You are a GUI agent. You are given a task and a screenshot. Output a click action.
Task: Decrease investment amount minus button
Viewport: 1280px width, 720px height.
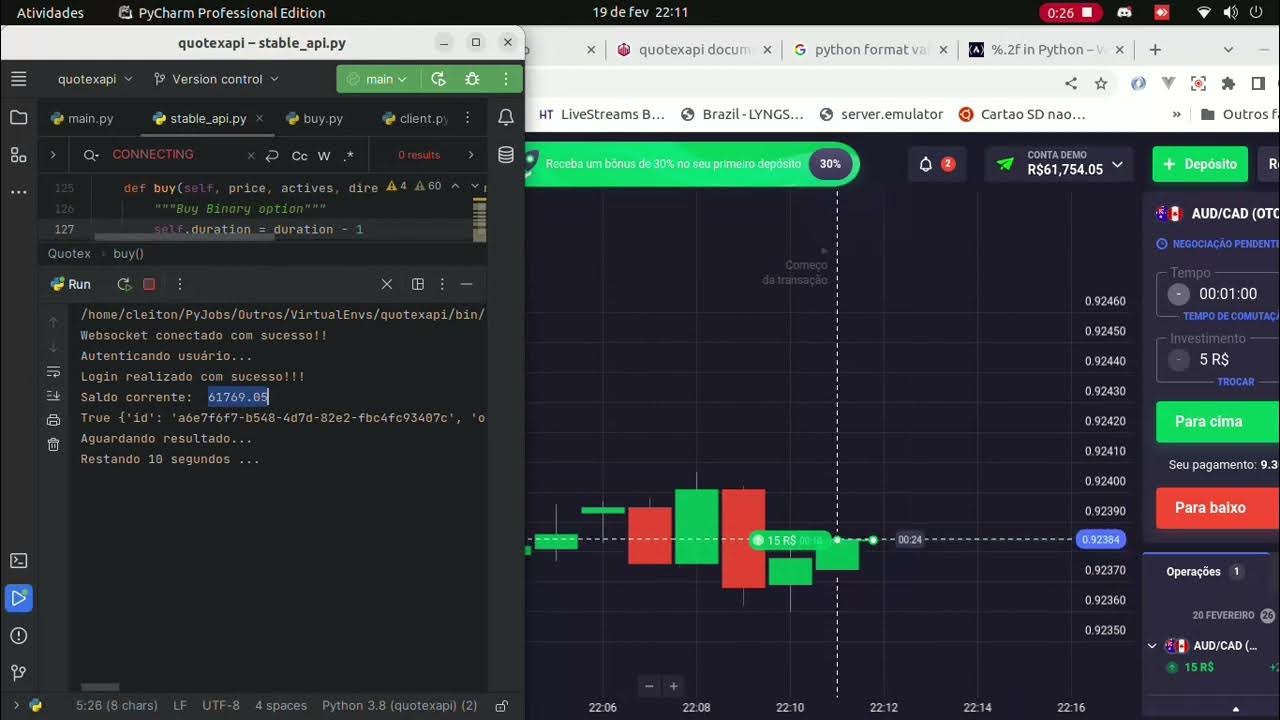(1179, 359)
